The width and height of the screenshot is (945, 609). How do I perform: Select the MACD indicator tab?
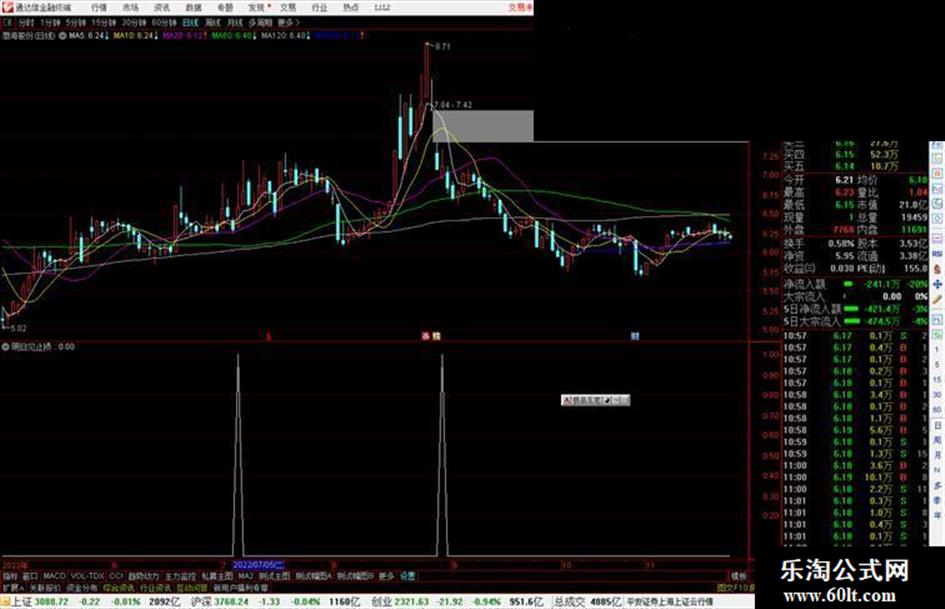pos(54,576)
